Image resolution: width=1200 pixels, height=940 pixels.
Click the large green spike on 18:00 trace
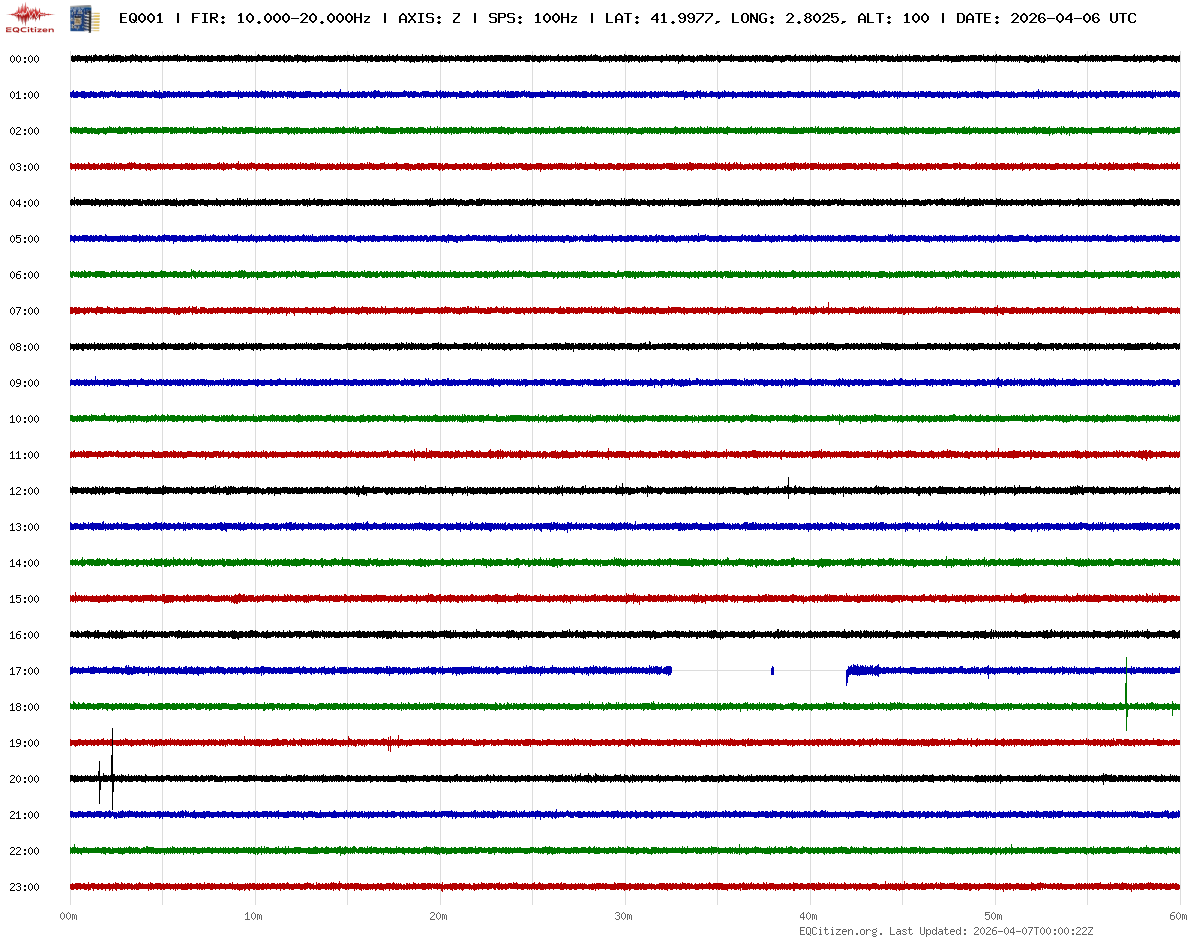pyautogui.click(x=1126, y=695)
